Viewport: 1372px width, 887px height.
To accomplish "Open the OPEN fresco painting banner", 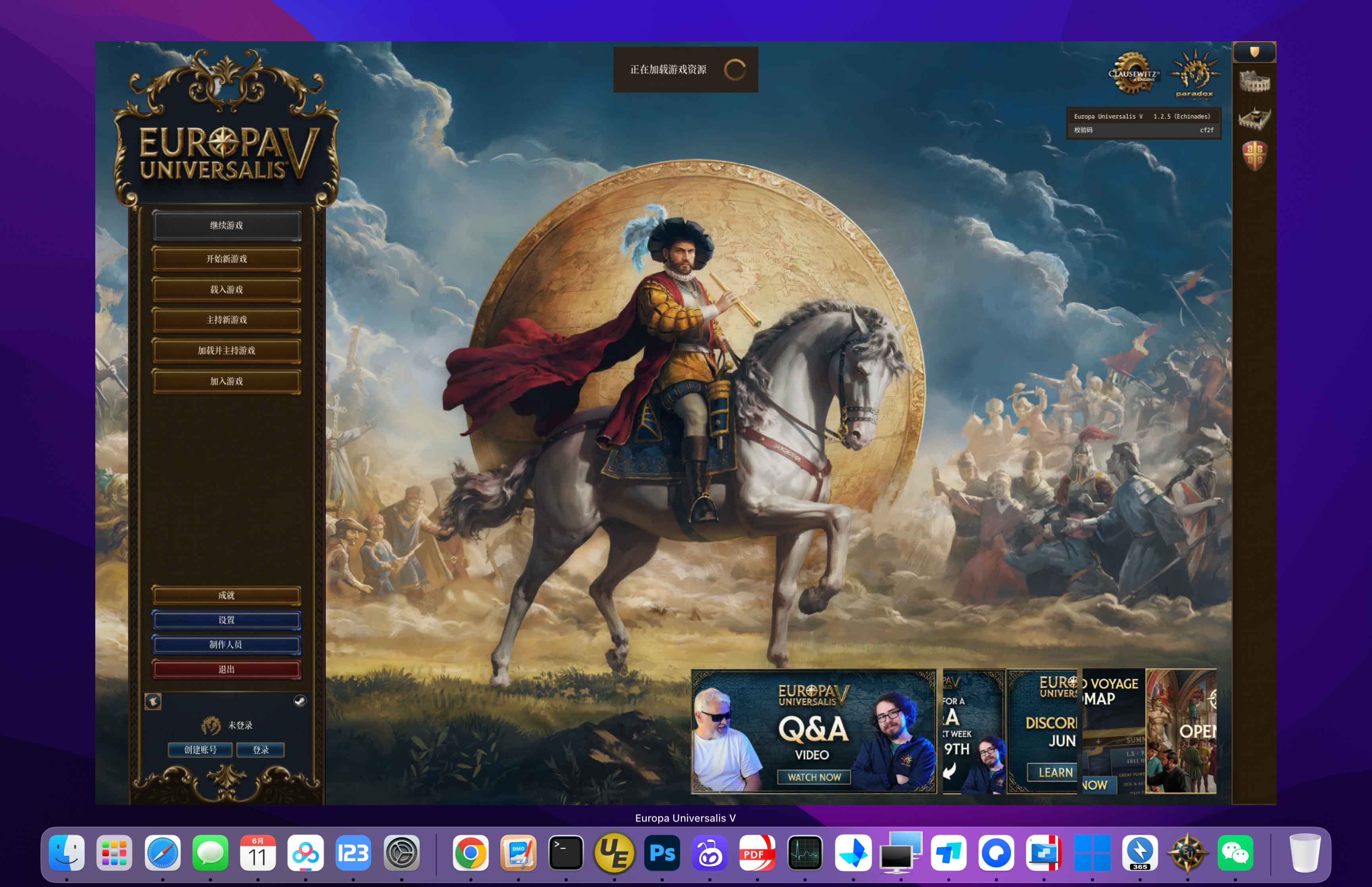I will pos(1181,731).
